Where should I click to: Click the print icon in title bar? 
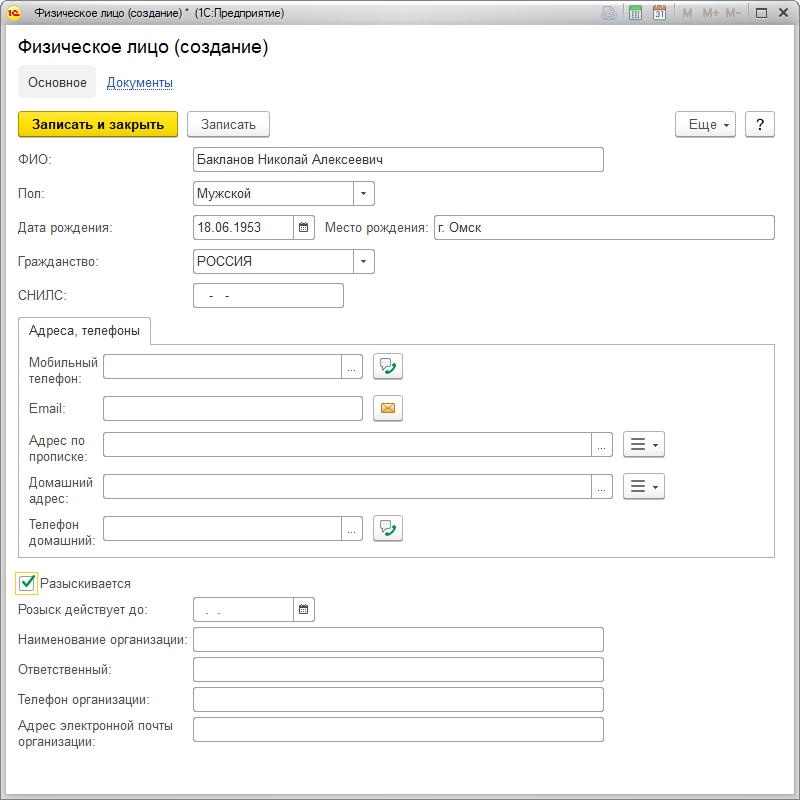coord(609,13)
